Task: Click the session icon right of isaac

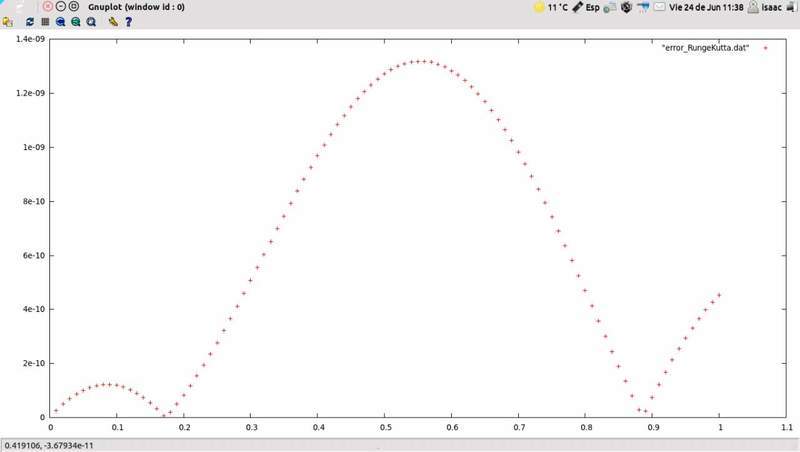Action: tap(789, 7)
